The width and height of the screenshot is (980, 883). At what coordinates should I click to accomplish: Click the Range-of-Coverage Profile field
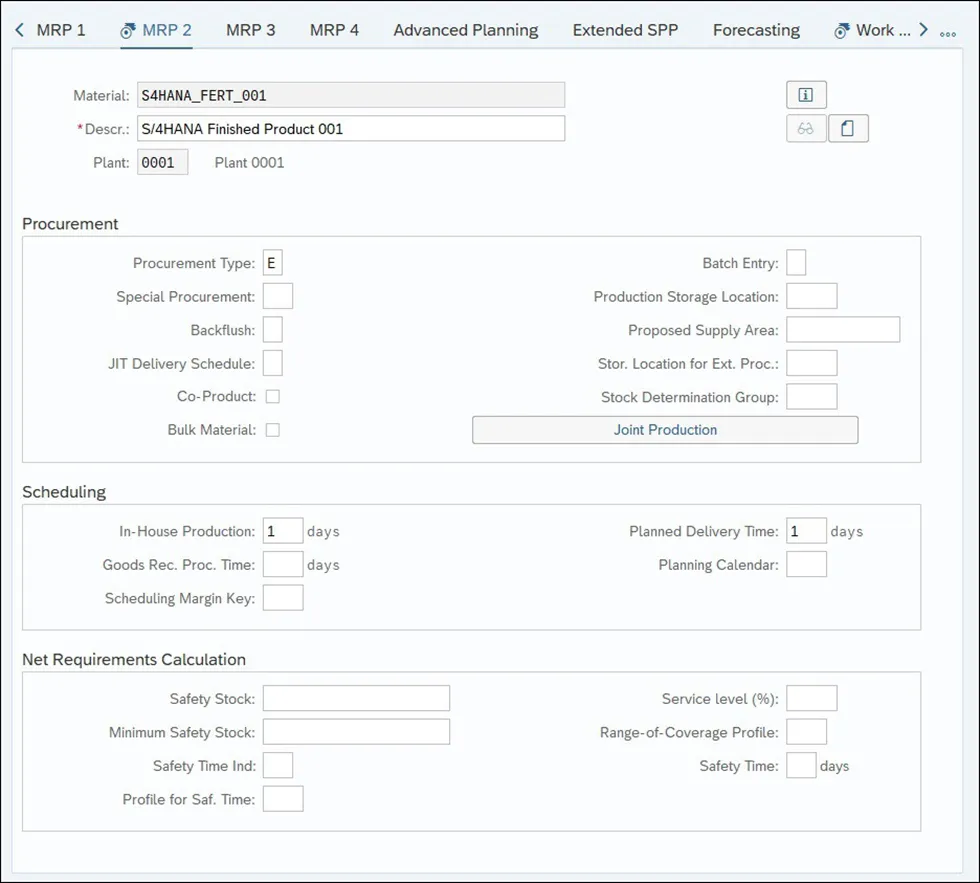click(x=806, y=732)
